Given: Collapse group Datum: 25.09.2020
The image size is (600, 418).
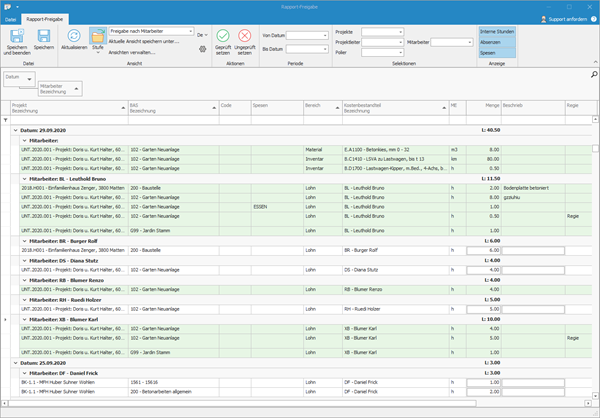Looking at the screenshot, I should (16, 363).
